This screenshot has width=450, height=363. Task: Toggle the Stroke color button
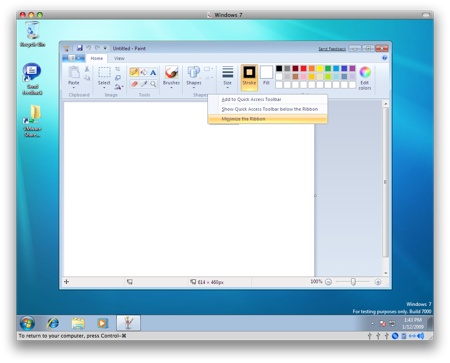(x=249, y=78)
